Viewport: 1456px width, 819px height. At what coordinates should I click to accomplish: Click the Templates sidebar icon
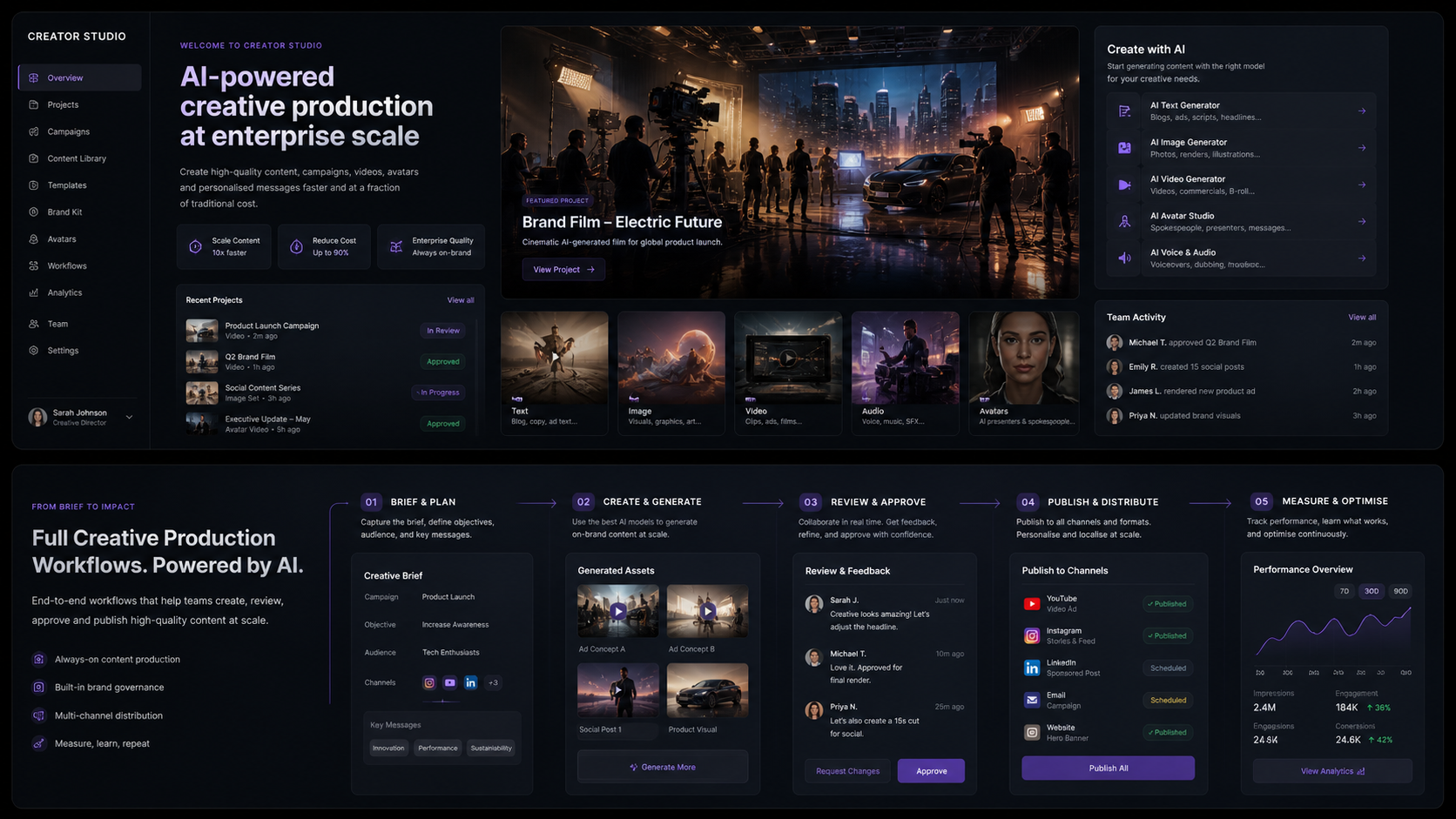33,185
